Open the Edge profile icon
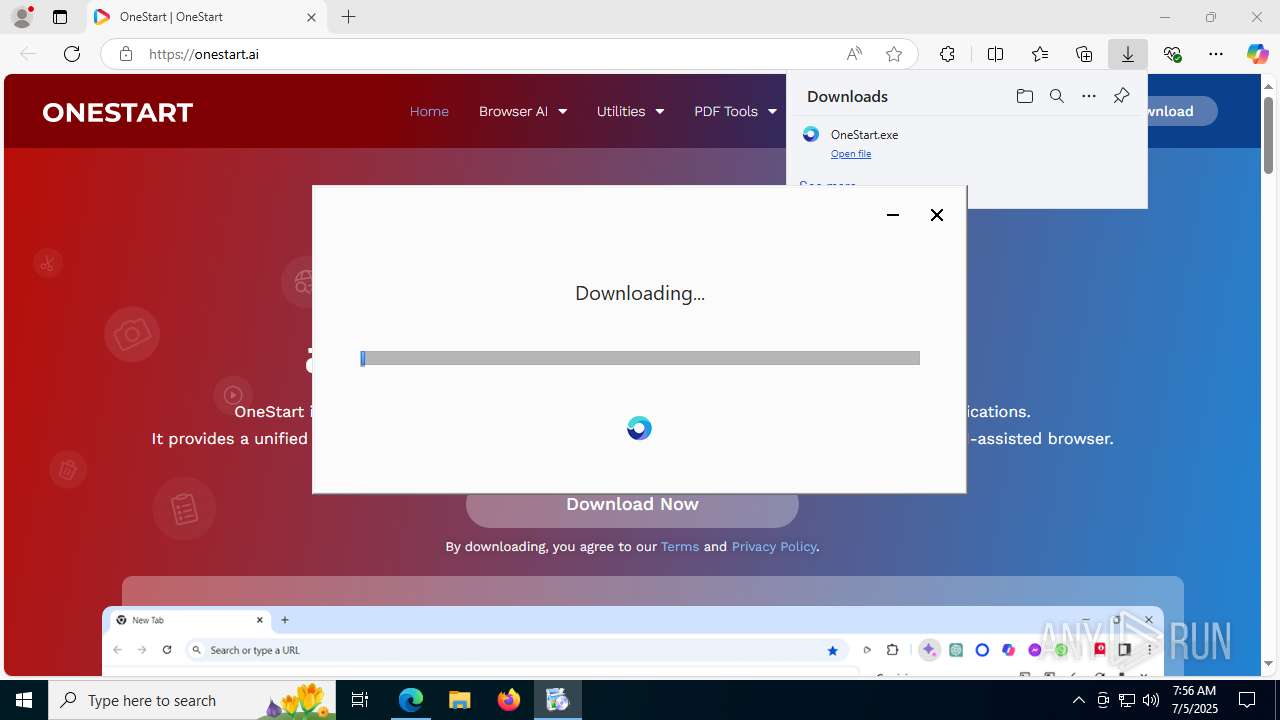This screenshot has height=720, width=1280. [22, 17]
